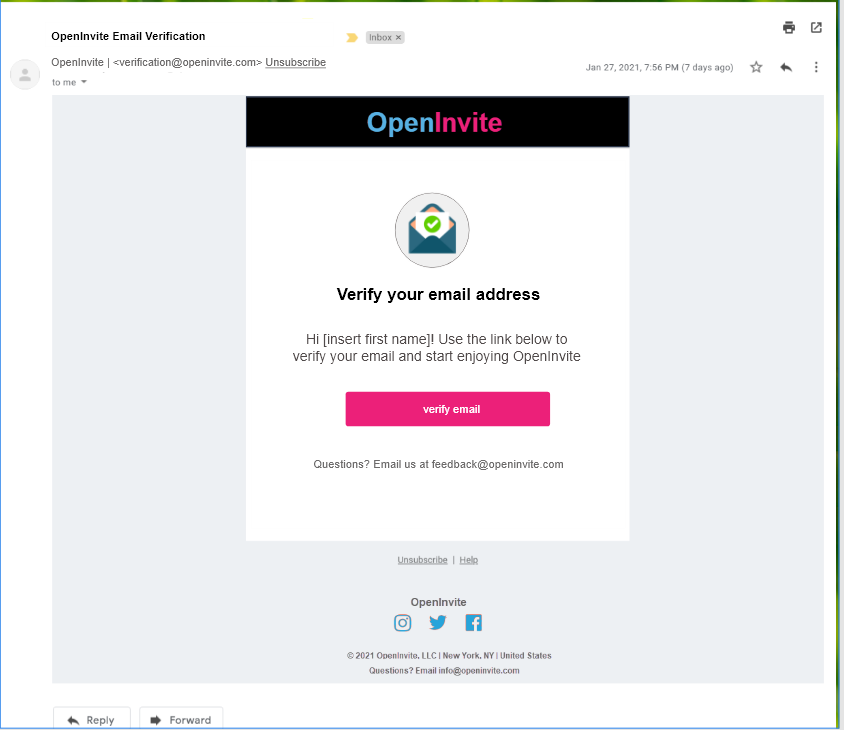Star the OpenInvite verification email
The width and height of the screenshot is (844, 730).
[756, 67]
